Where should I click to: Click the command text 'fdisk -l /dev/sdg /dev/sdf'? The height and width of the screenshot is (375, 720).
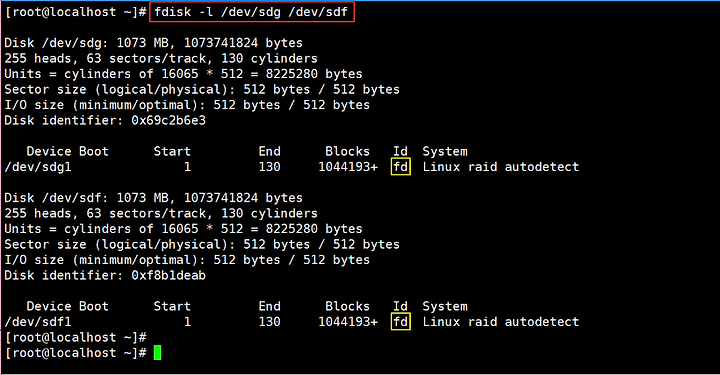251,12
